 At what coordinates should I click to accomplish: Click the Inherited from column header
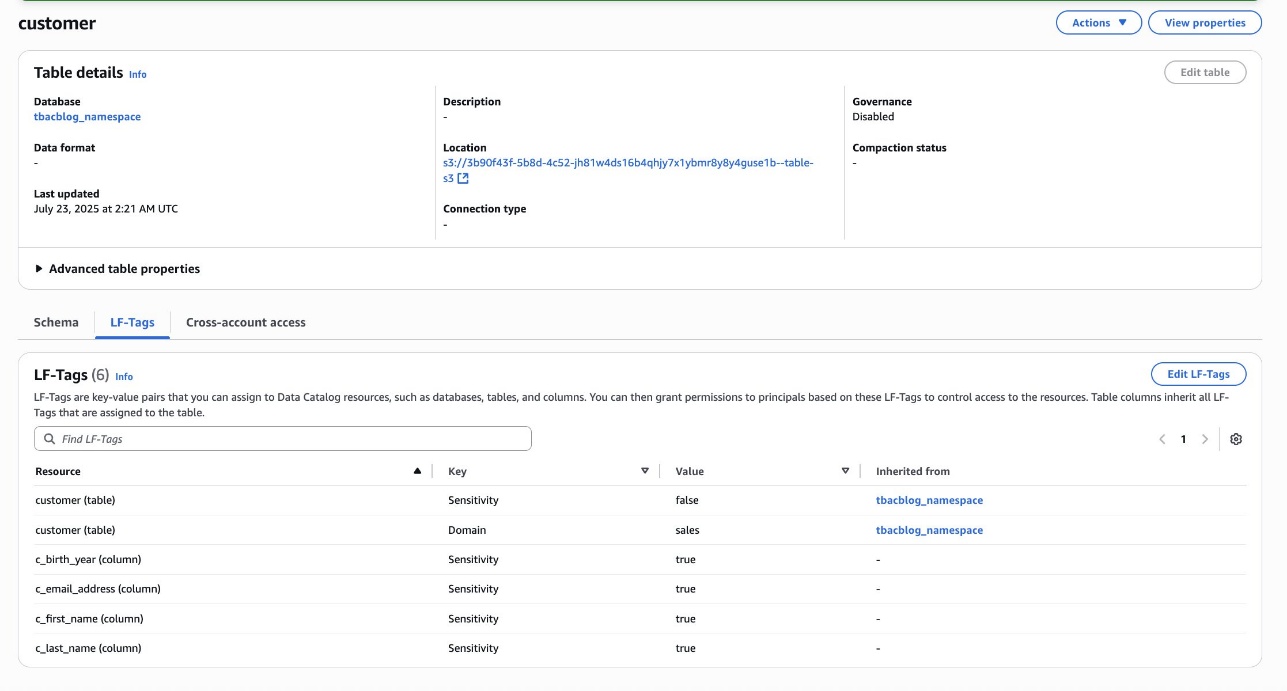pos(913,471)
